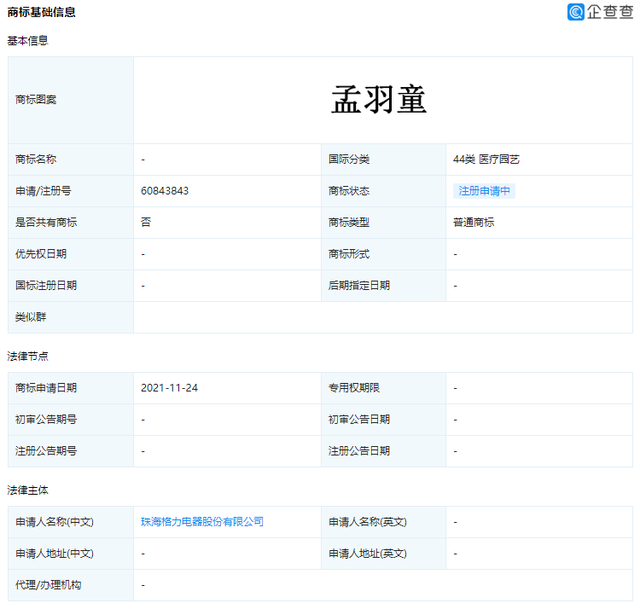
Task: Click the 国际分类 label cell
Action: point(349,159)
